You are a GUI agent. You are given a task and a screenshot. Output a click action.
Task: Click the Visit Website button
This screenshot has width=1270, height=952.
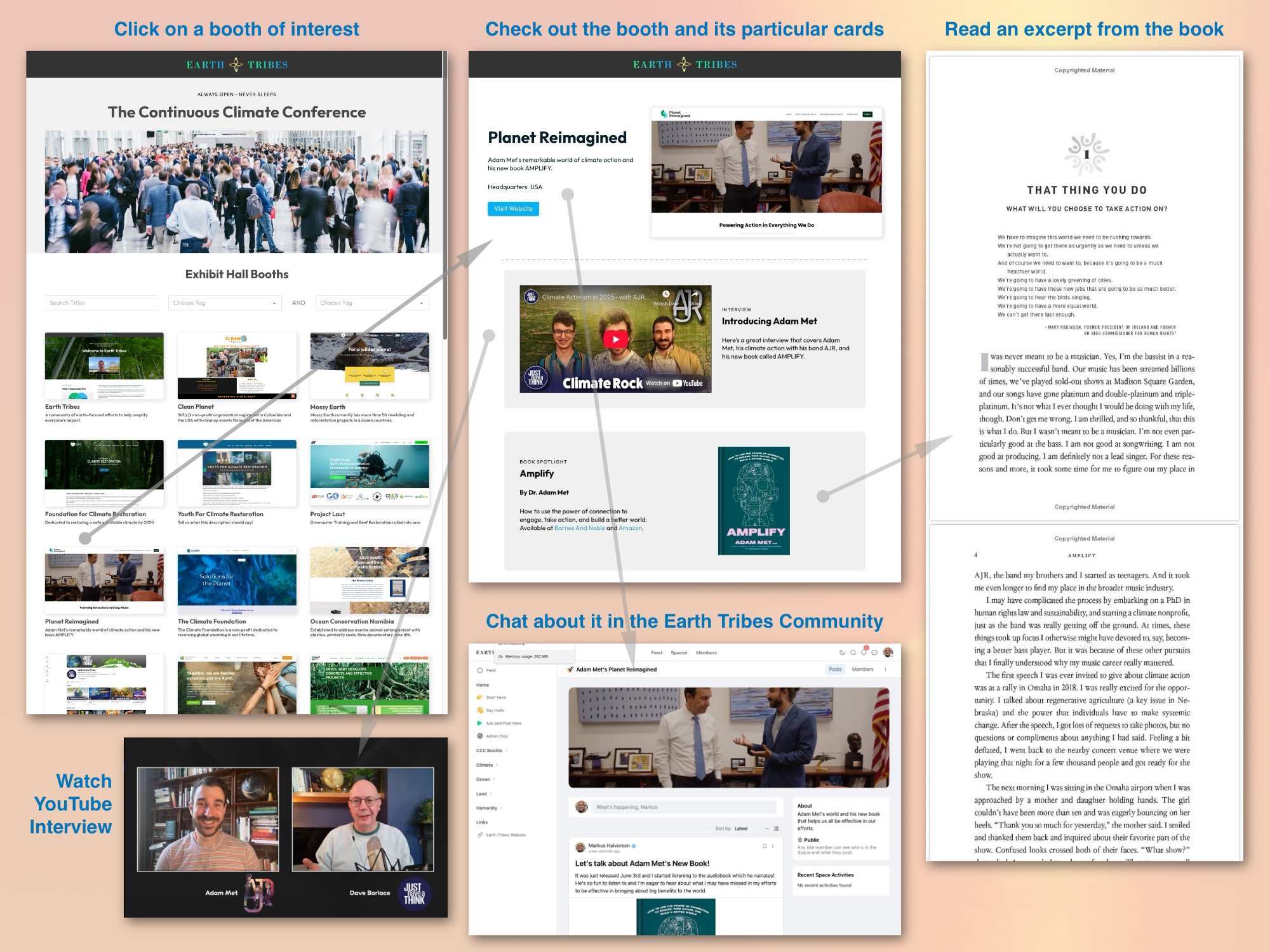click(513, 209)
